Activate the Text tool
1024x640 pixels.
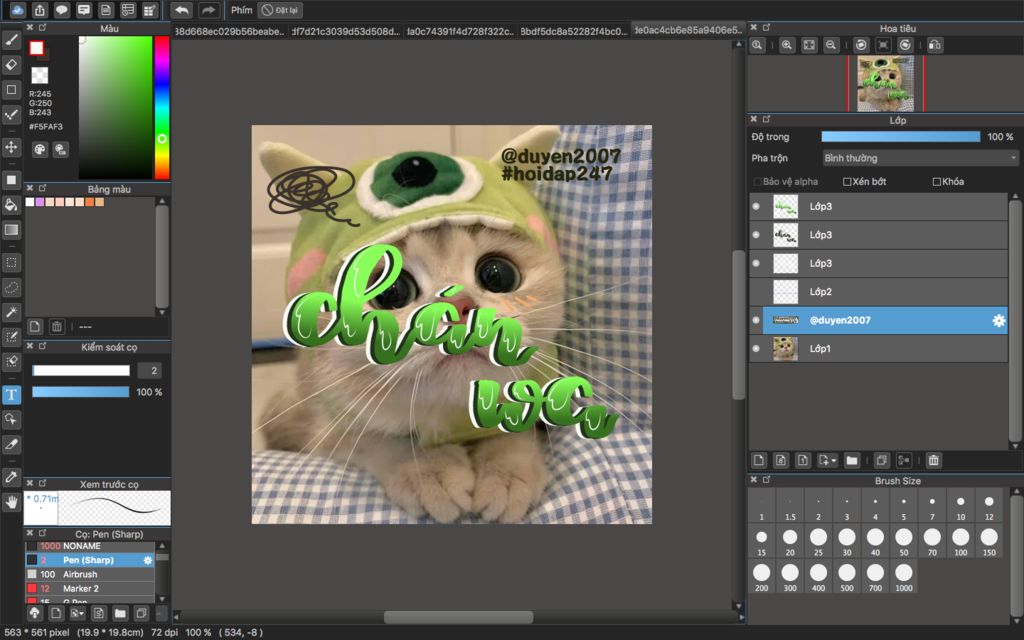tap(11, 394)
